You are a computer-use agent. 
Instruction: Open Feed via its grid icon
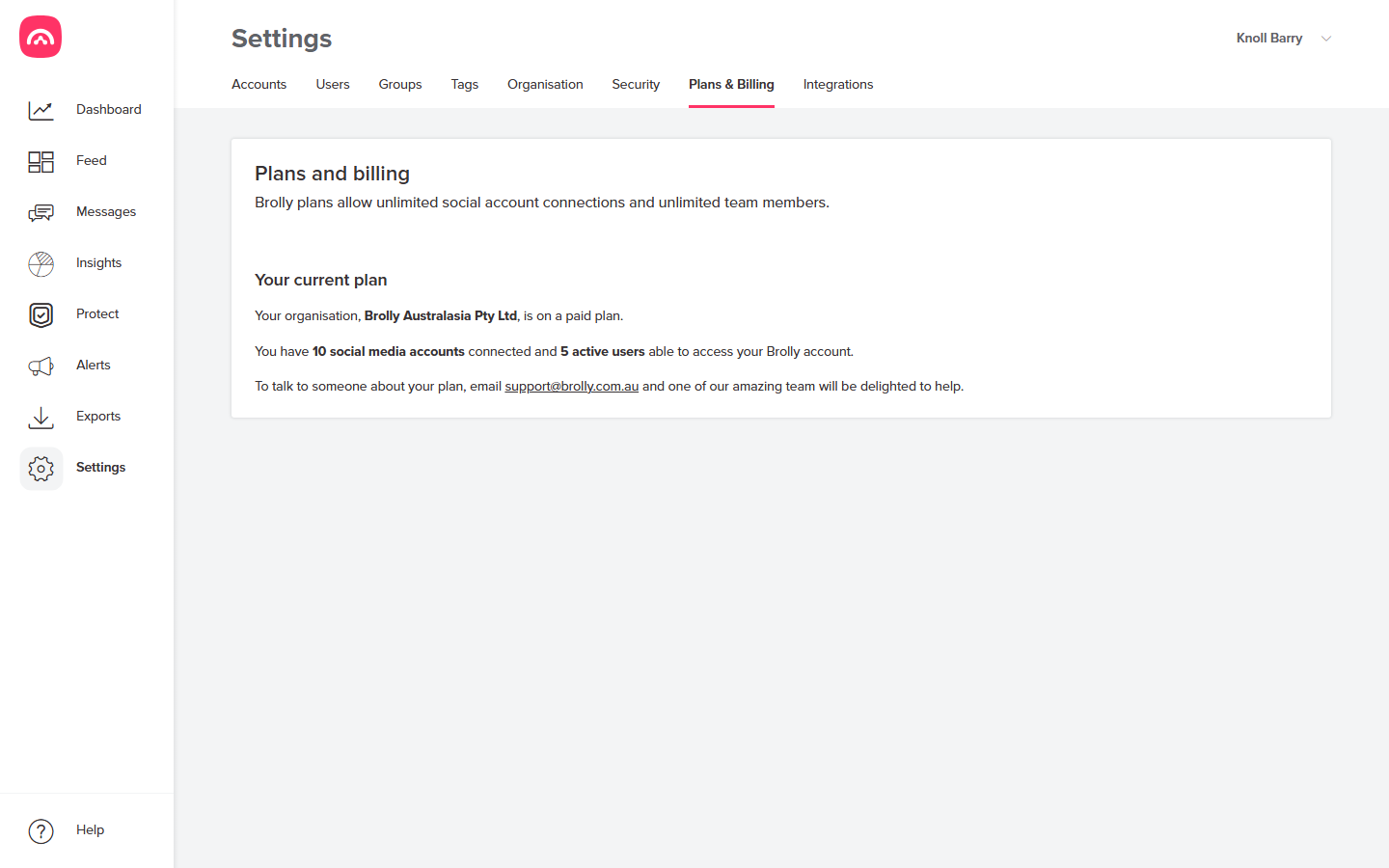tap(41, 161)
